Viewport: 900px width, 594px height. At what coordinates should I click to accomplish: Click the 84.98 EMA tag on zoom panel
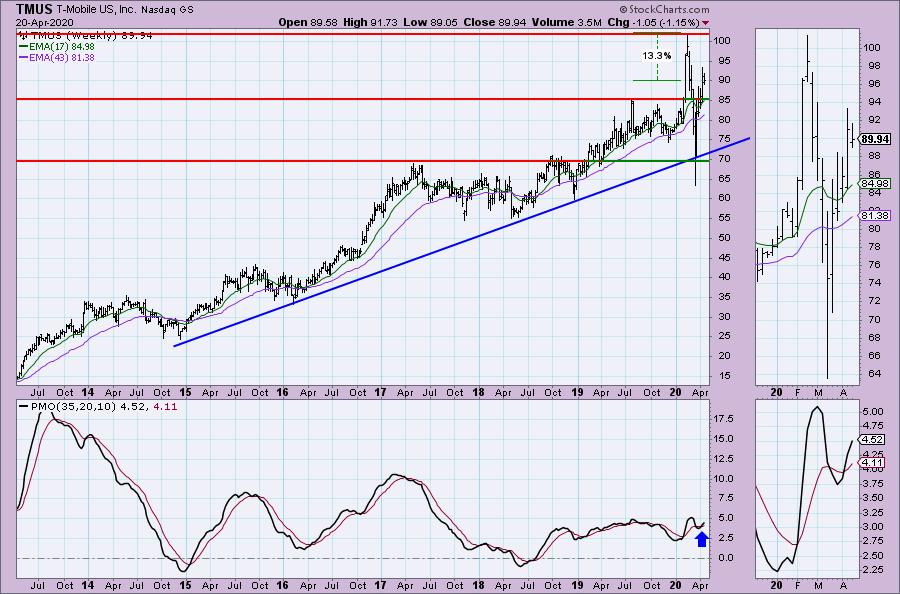pyautogui.click(x=875, y=184)
